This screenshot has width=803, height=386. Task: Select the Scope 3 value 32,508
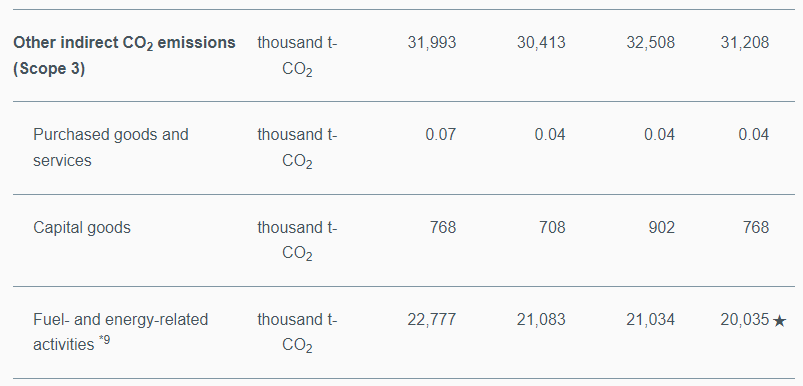(x=650, y=42)
